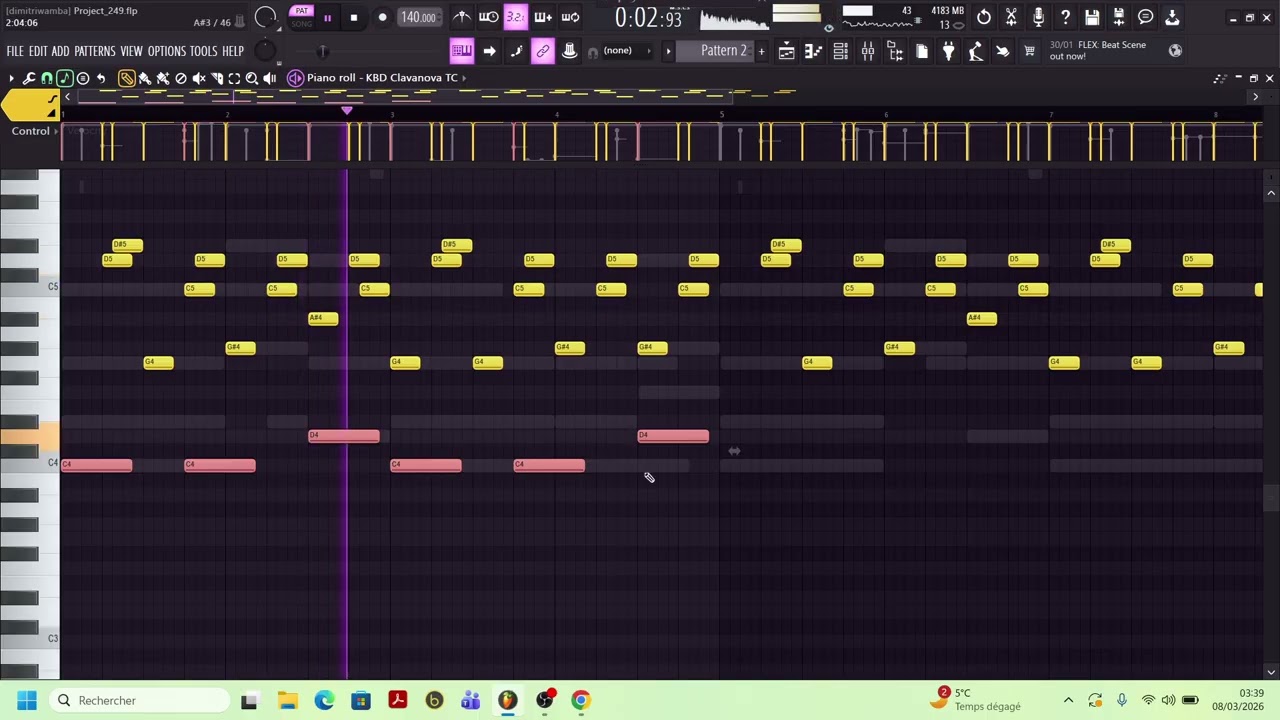The height and width of the screenshot is (720, 1280).
Task: Open the FILE menu
Action: [x=15, y=51]
